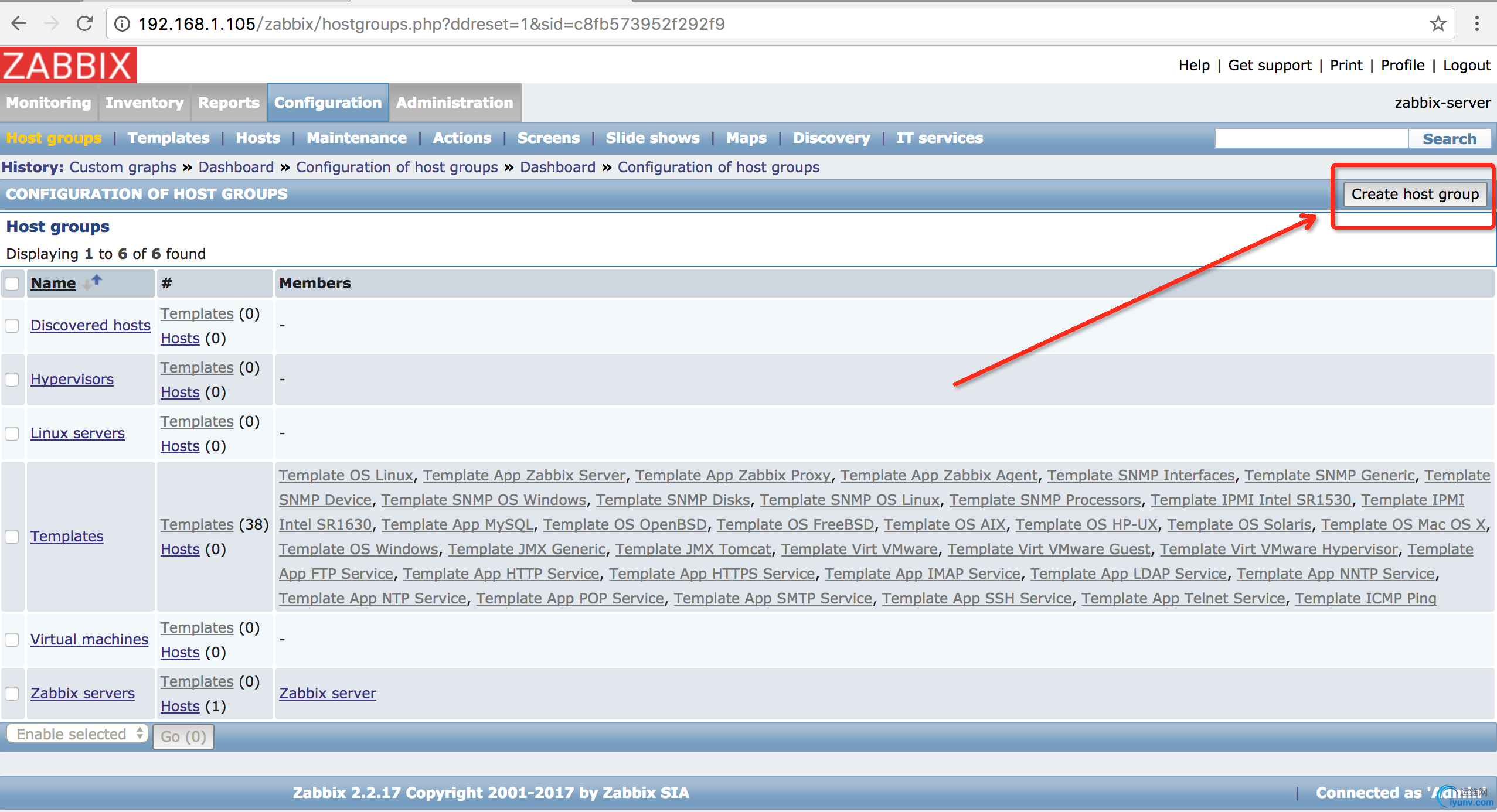This screenshot has height=812, width=1497.
Task: Click into the search input field
Action: tap(1311, 139)
